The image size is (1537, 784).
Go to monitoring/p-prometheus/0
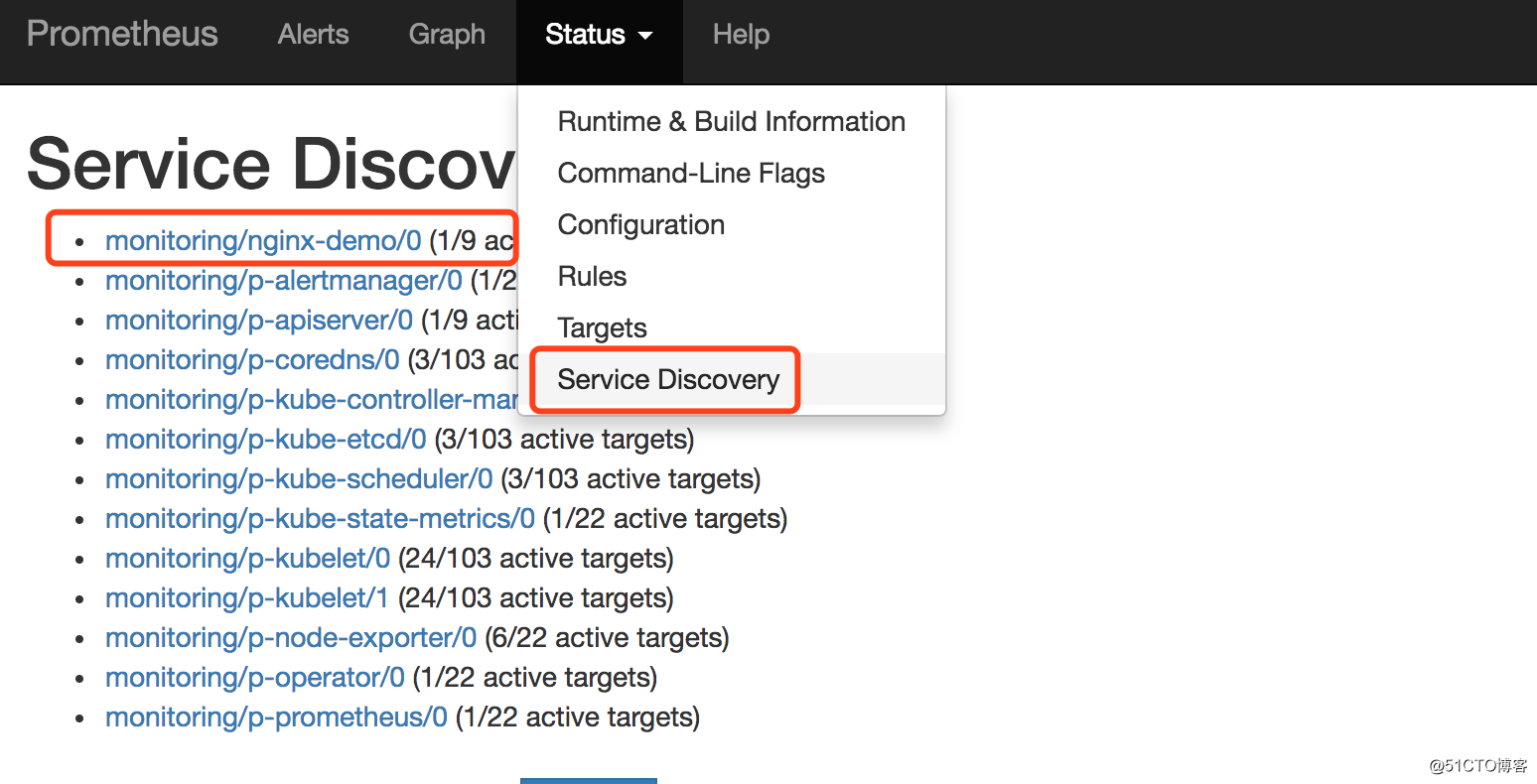click(276, 717)
